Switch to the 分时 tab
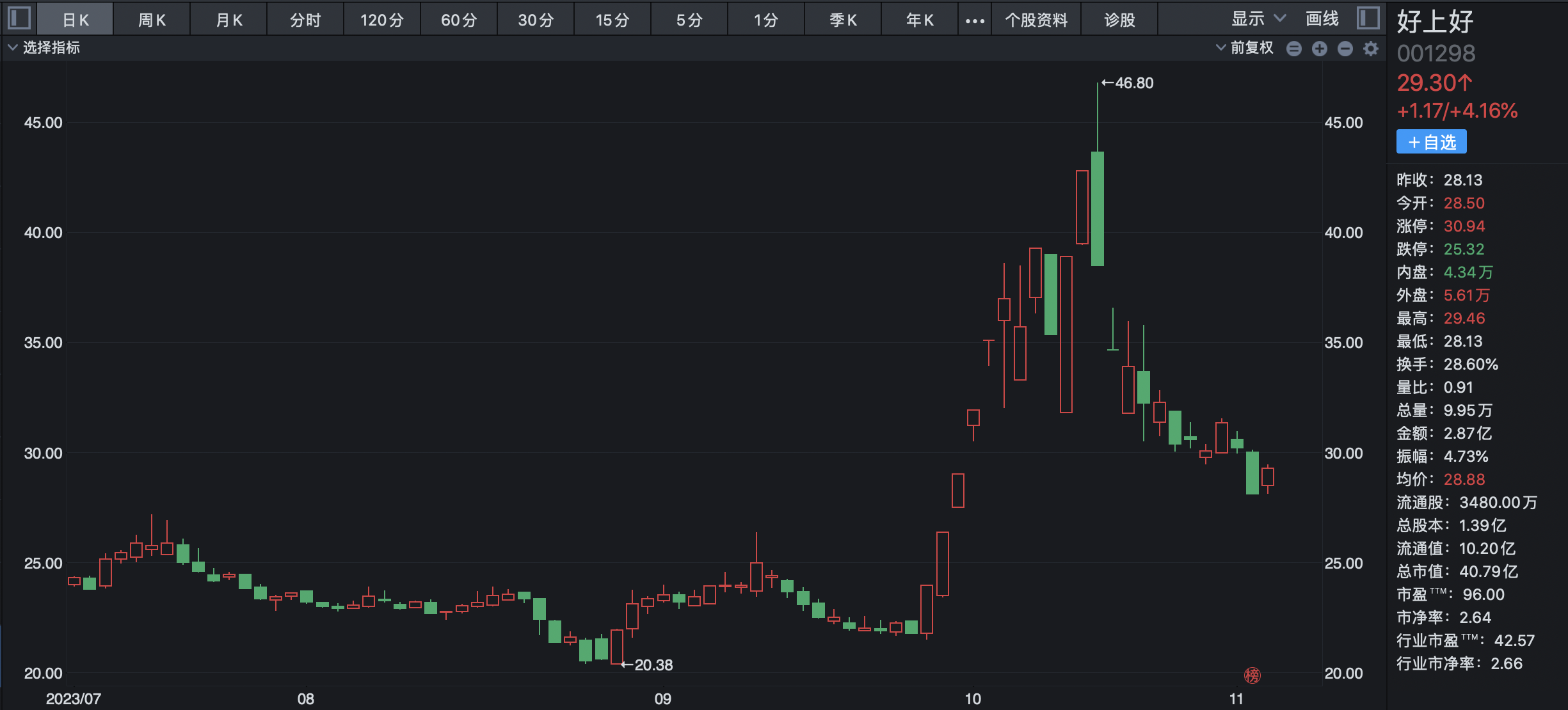The height and width of the screenshot is (710, 1568). coord(305,20)
